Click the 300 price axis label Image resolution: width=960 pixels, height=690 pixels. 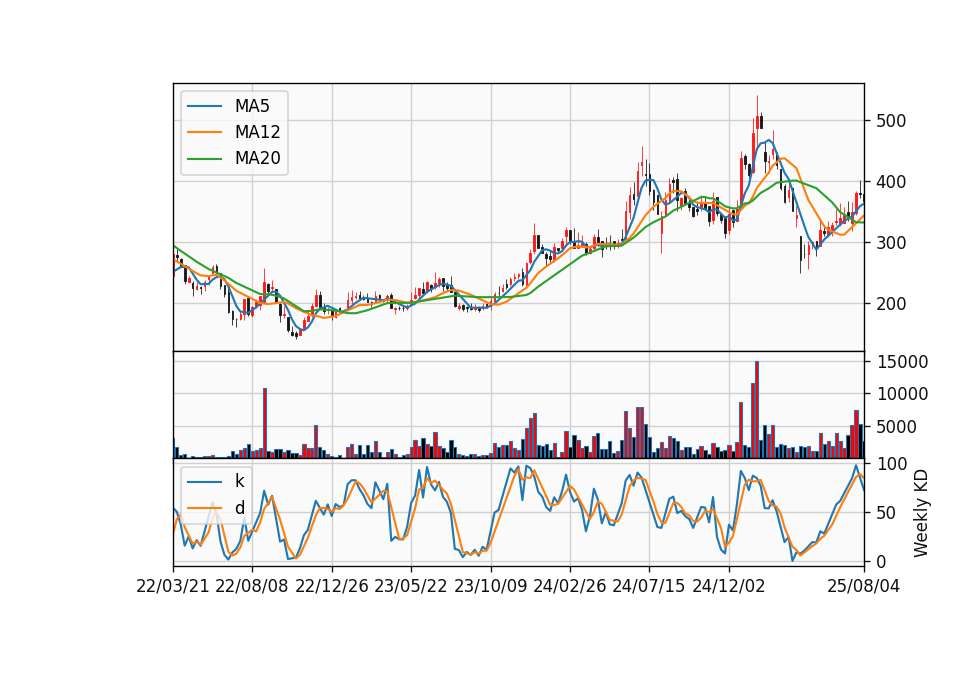pos(891,242)
